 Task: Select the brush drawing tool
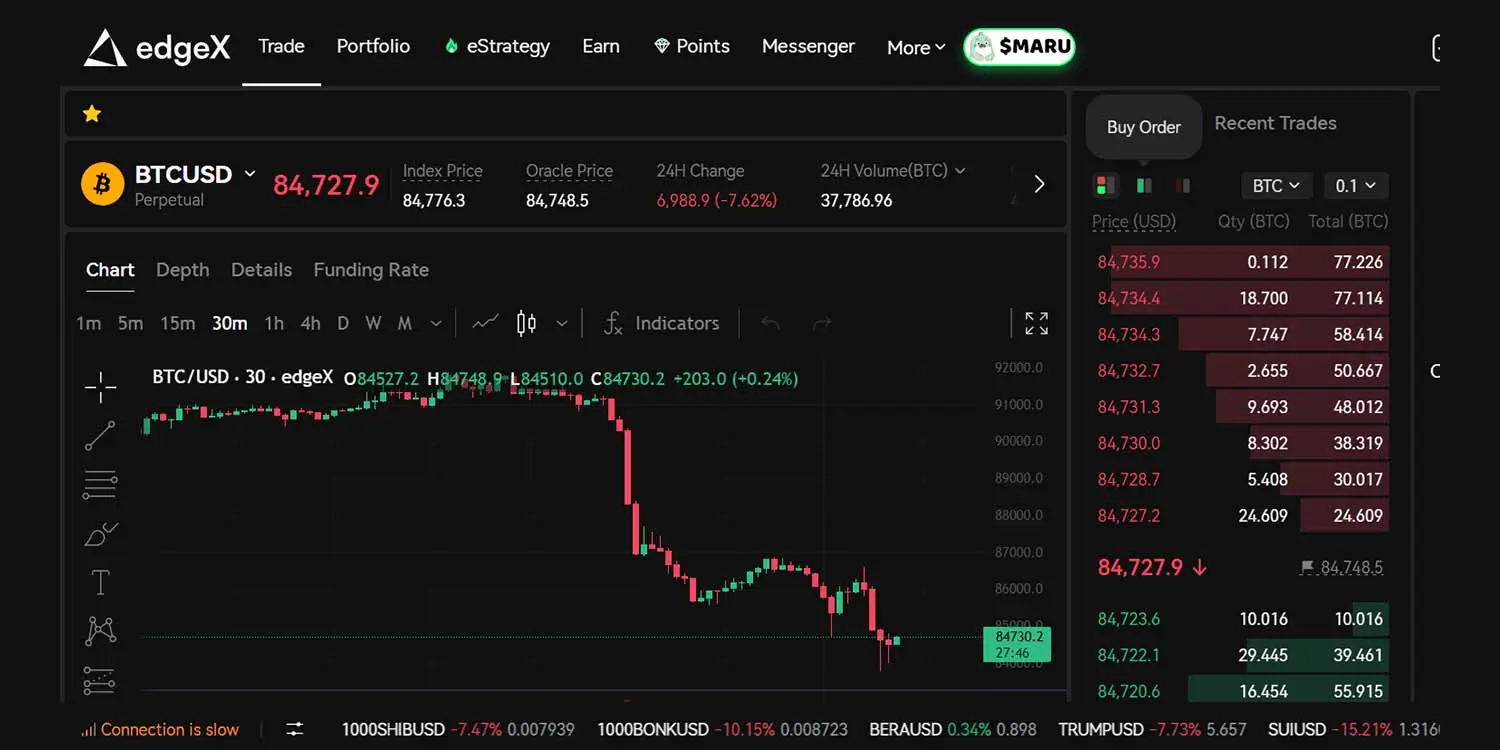[100, 533]
